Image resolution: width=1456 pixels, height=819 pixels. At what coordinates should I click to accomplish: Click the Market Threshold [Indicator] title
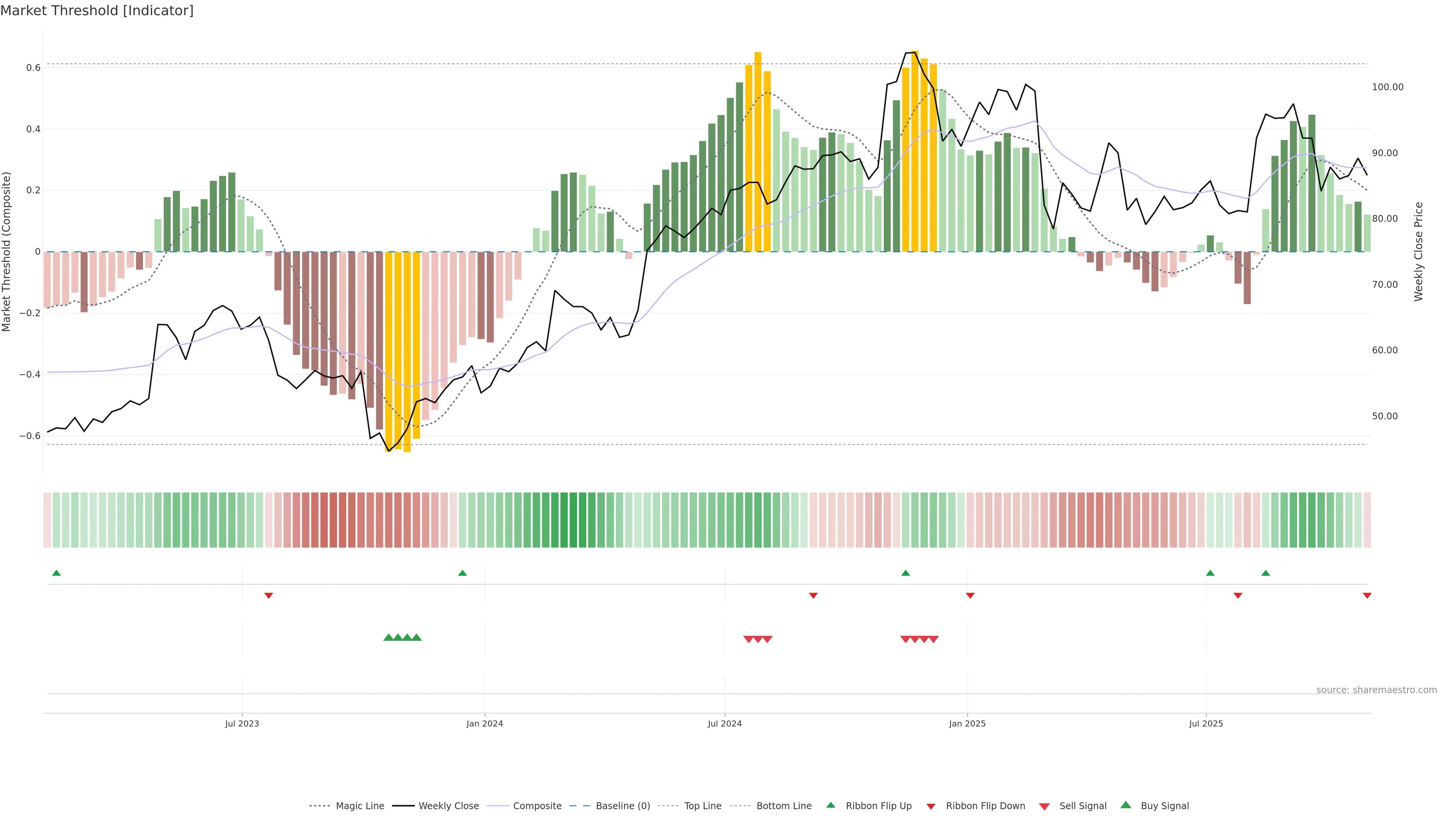tap(97, 11)
